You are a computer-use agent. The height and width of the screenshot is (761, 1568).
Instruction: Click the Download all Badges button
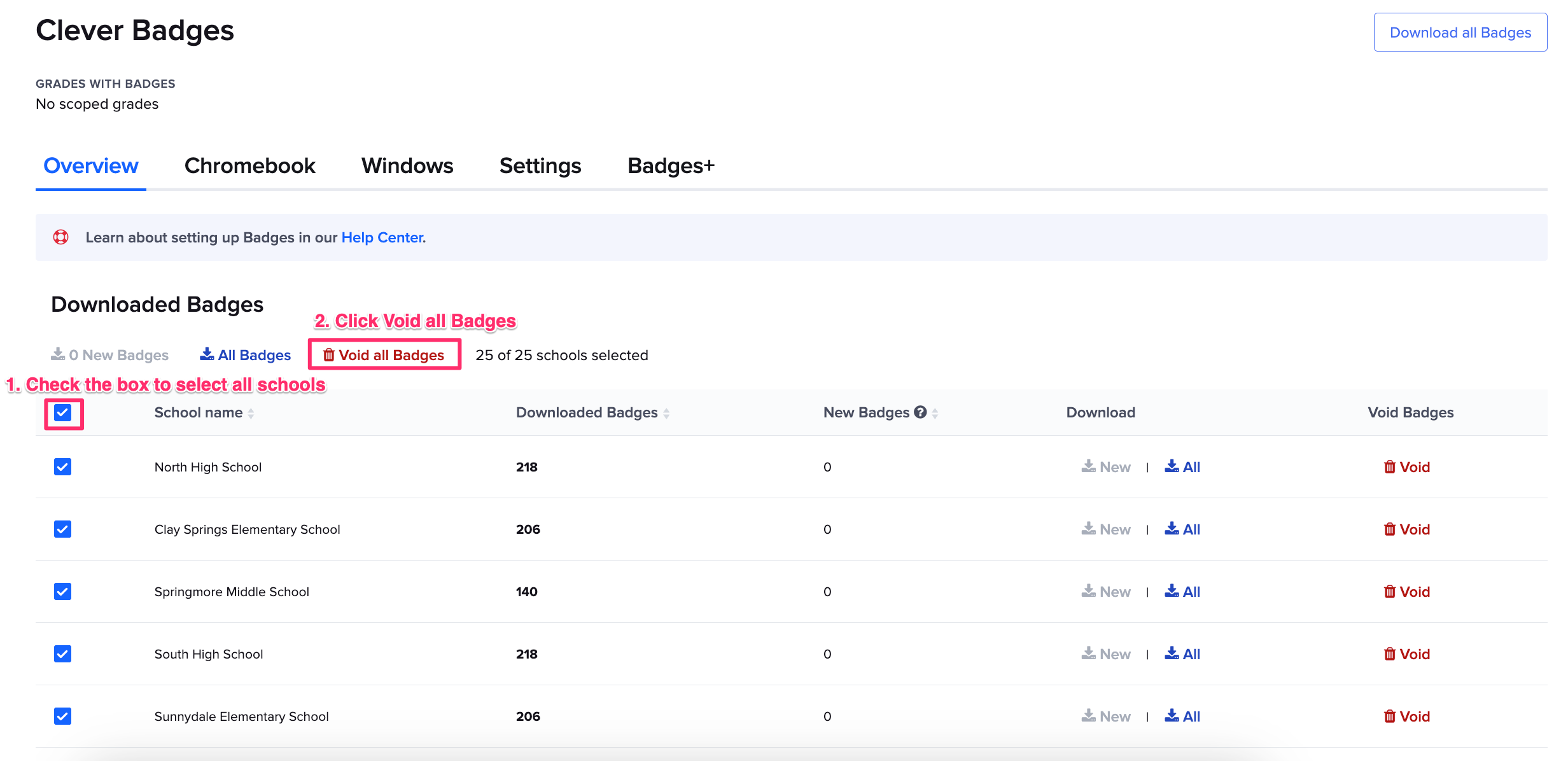(1460, 32)
